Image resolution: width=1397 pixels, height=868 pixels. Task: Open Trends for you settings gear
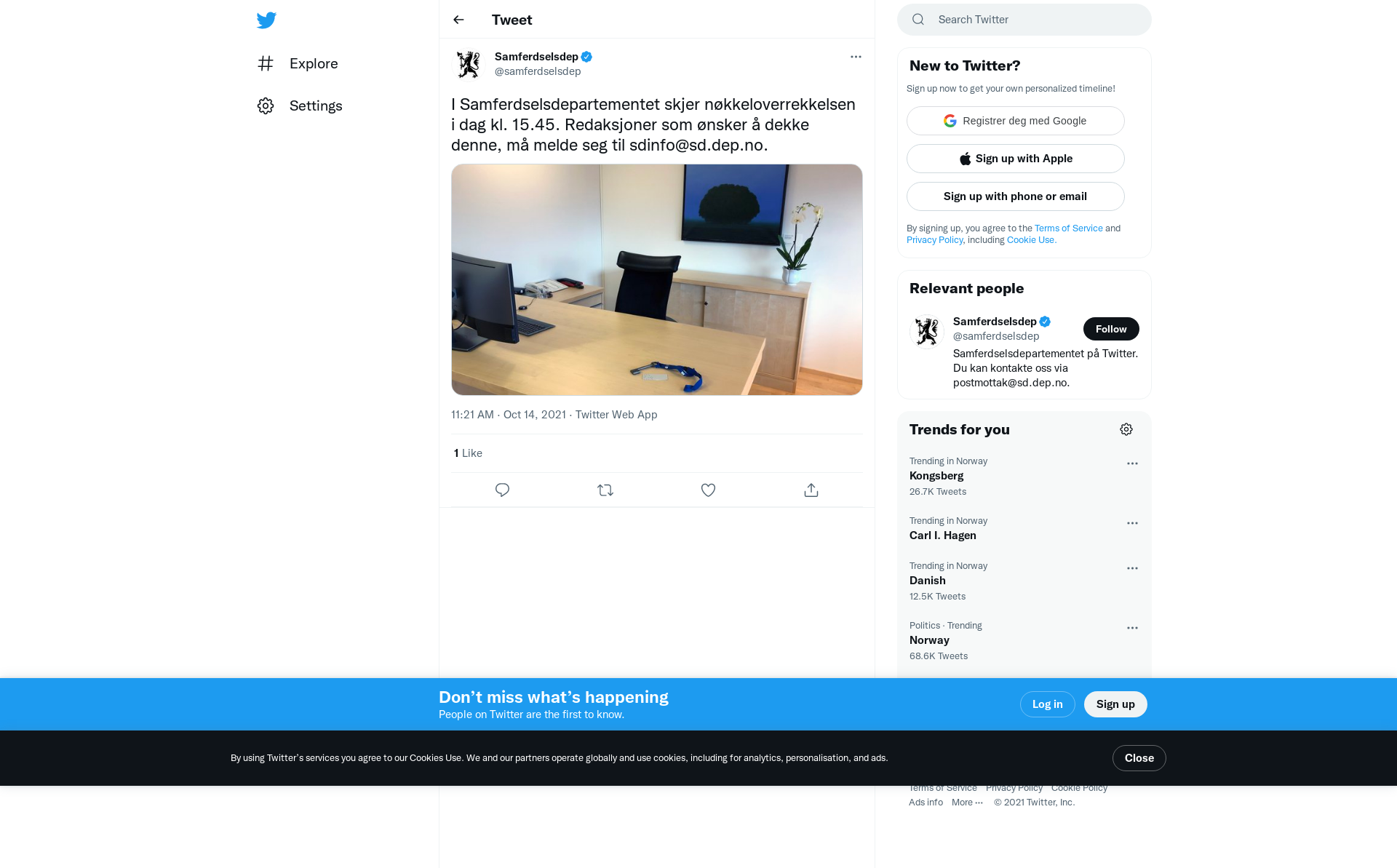point(1126,429)
